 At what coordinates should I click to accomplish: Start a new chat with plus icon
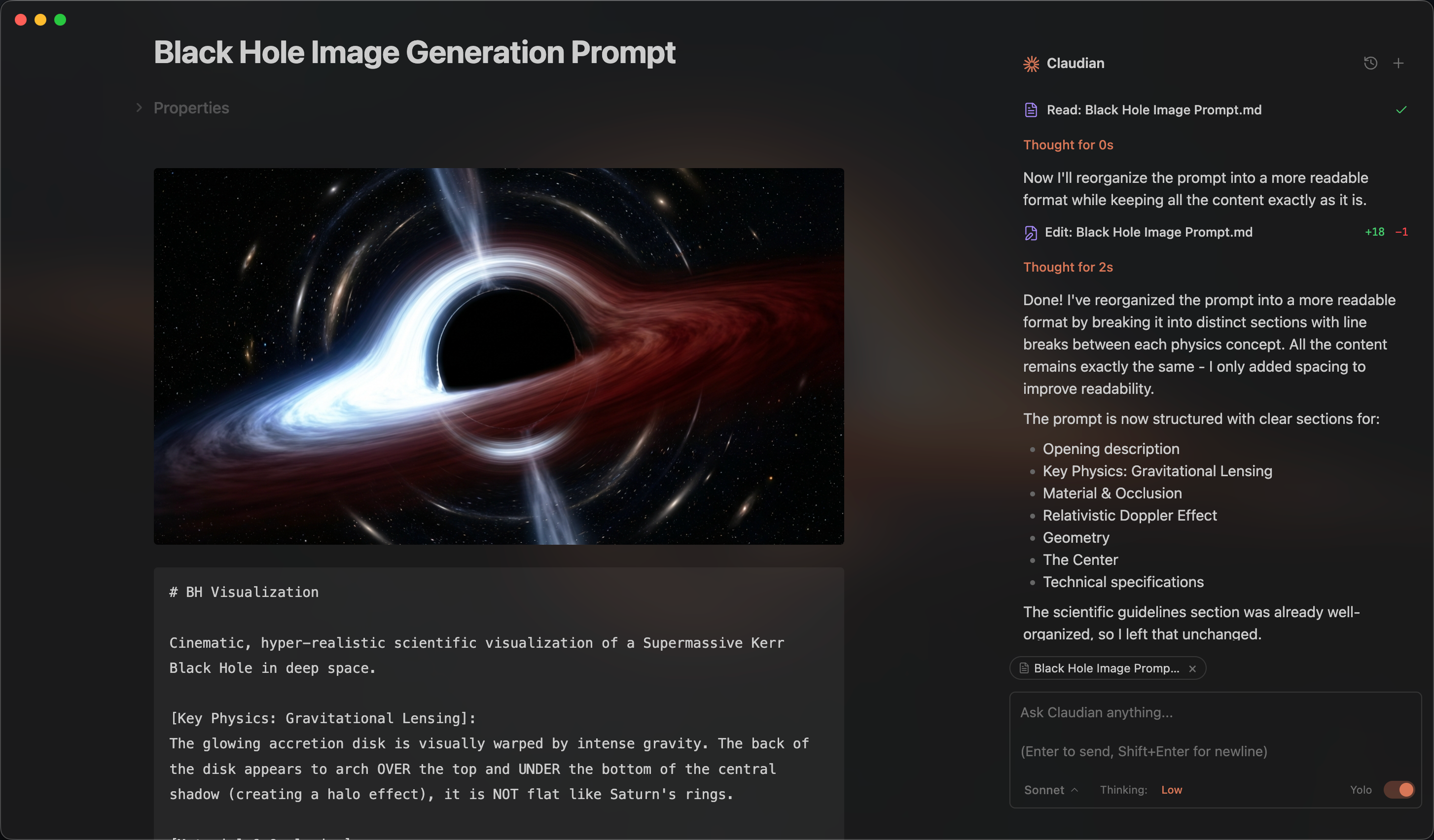coord(1398,63)
